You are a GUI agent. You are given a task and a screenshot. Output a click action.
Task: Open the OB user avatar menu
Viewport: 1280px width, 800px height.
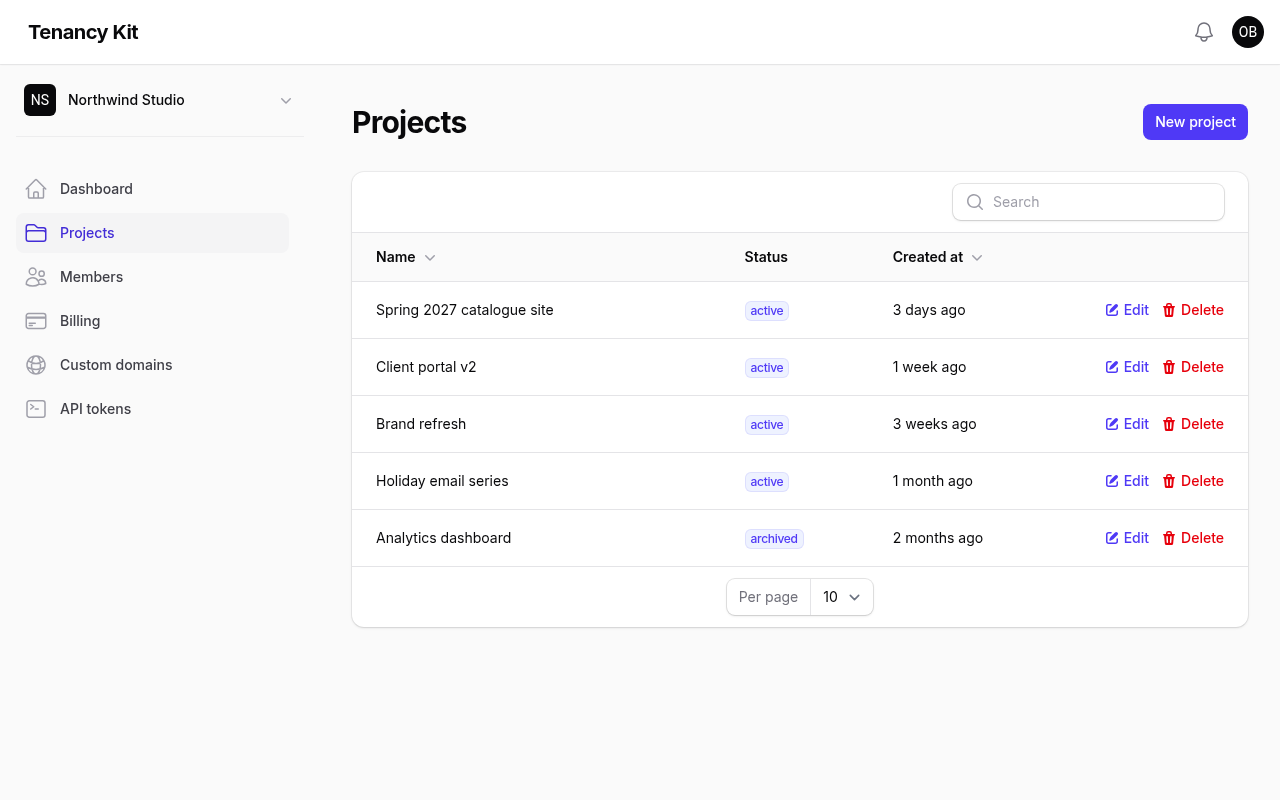(1248, 32)
